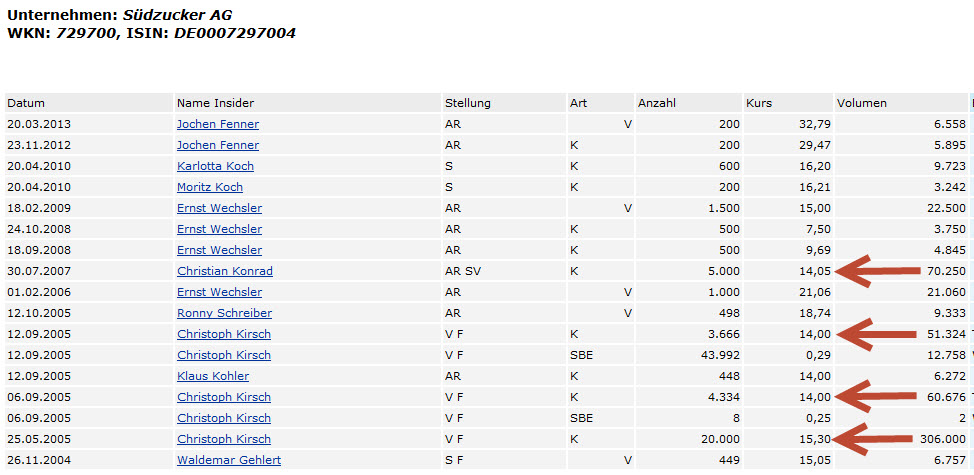This screenshot has width=974, height=475.
Task: Open Jochen Fenner link dated 23.11.2012
Action: coord(217,145)
